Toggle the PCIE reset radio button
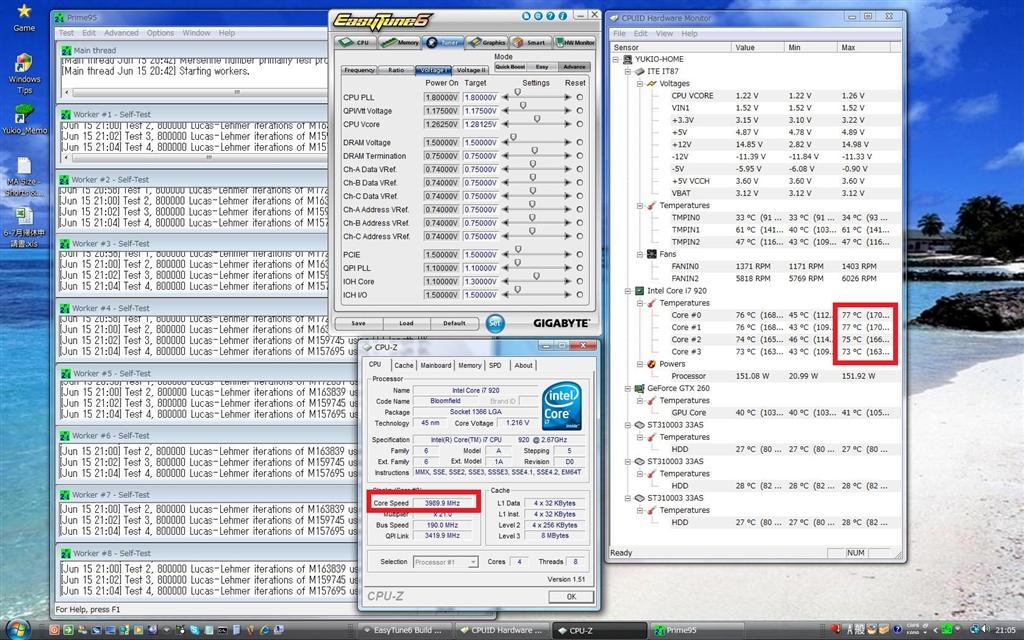Image resolution: width=1024 pixels, height=640 pixels. tap(580, 255)
